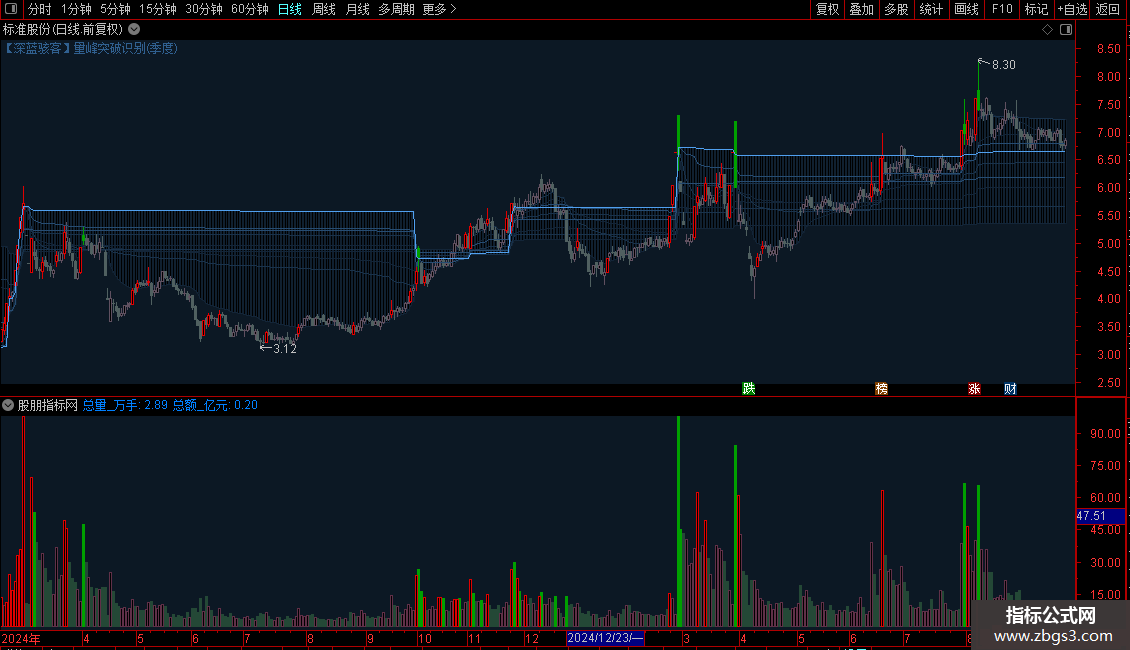
Task: Click the blue 财 event marker
Action: click(1010, 388)
